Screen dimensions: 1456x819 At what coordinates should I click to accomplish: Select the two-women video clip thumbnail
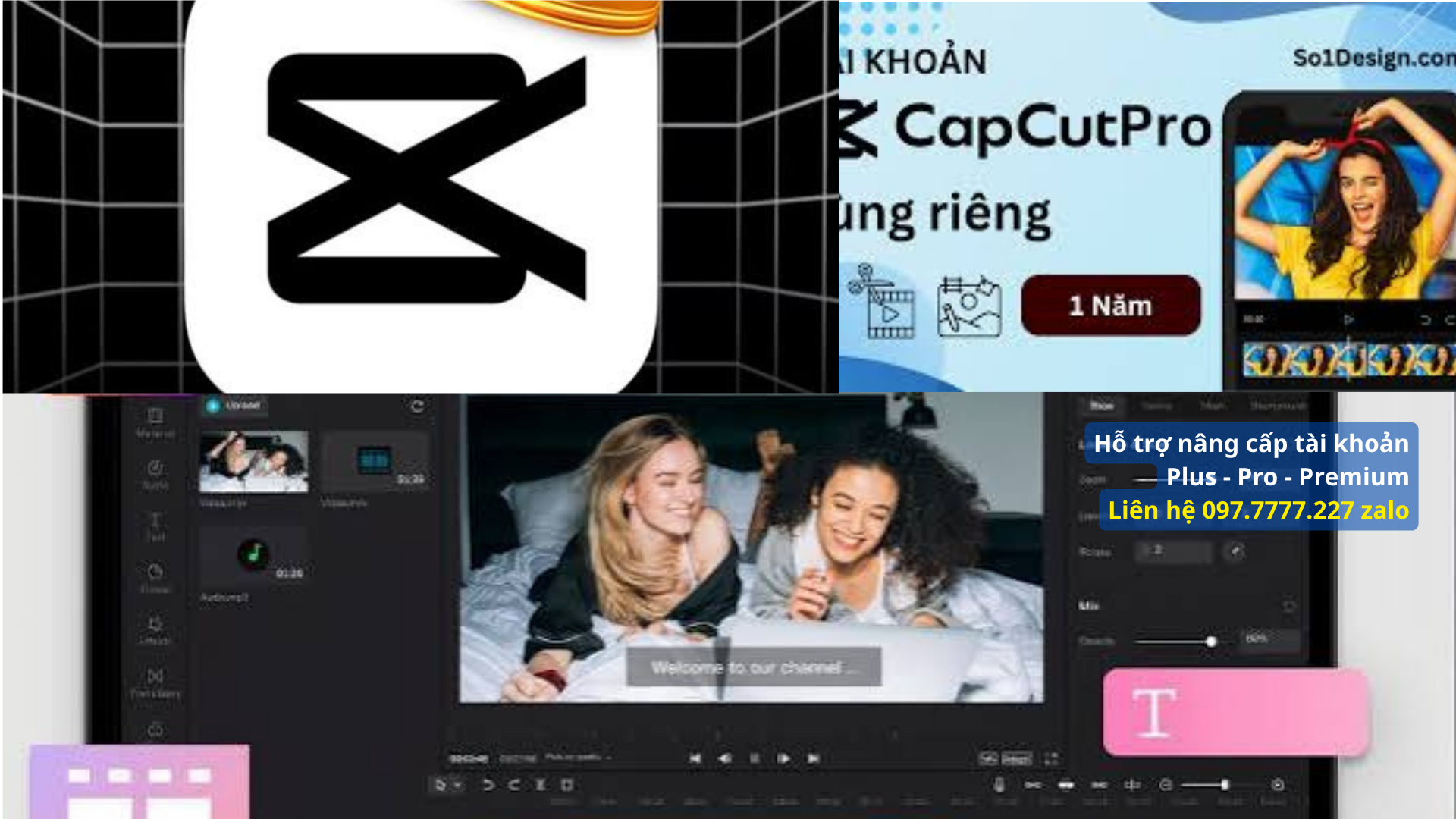click(254, 462)
